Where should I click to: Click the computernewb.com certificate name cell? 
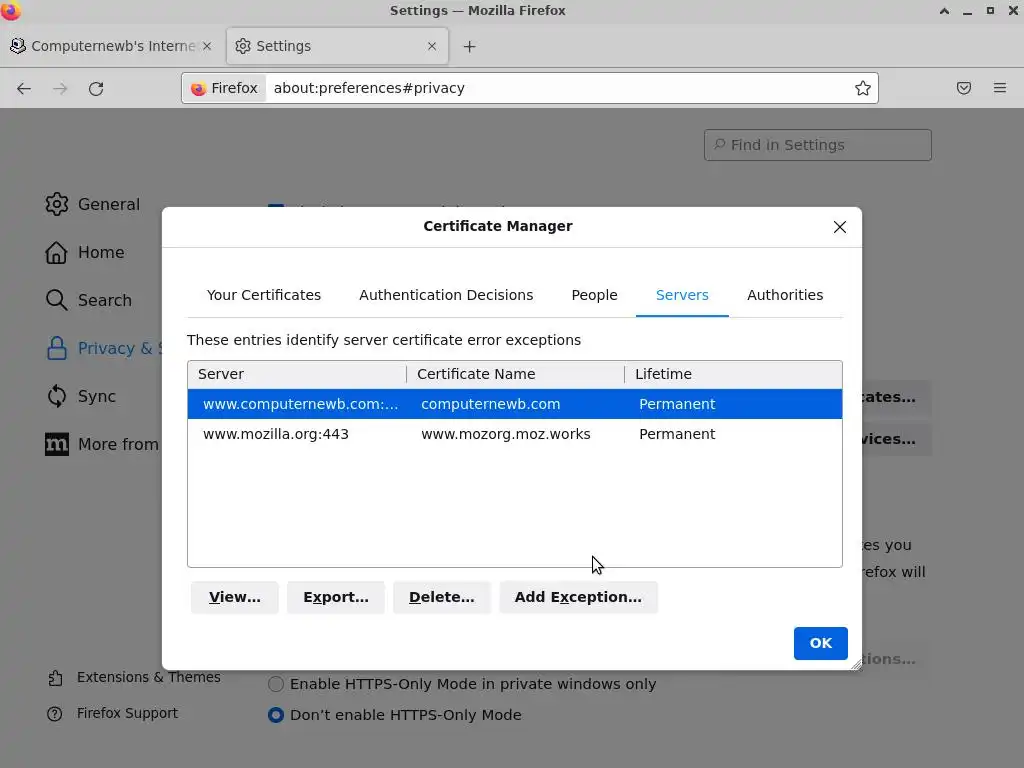(490, 404)
